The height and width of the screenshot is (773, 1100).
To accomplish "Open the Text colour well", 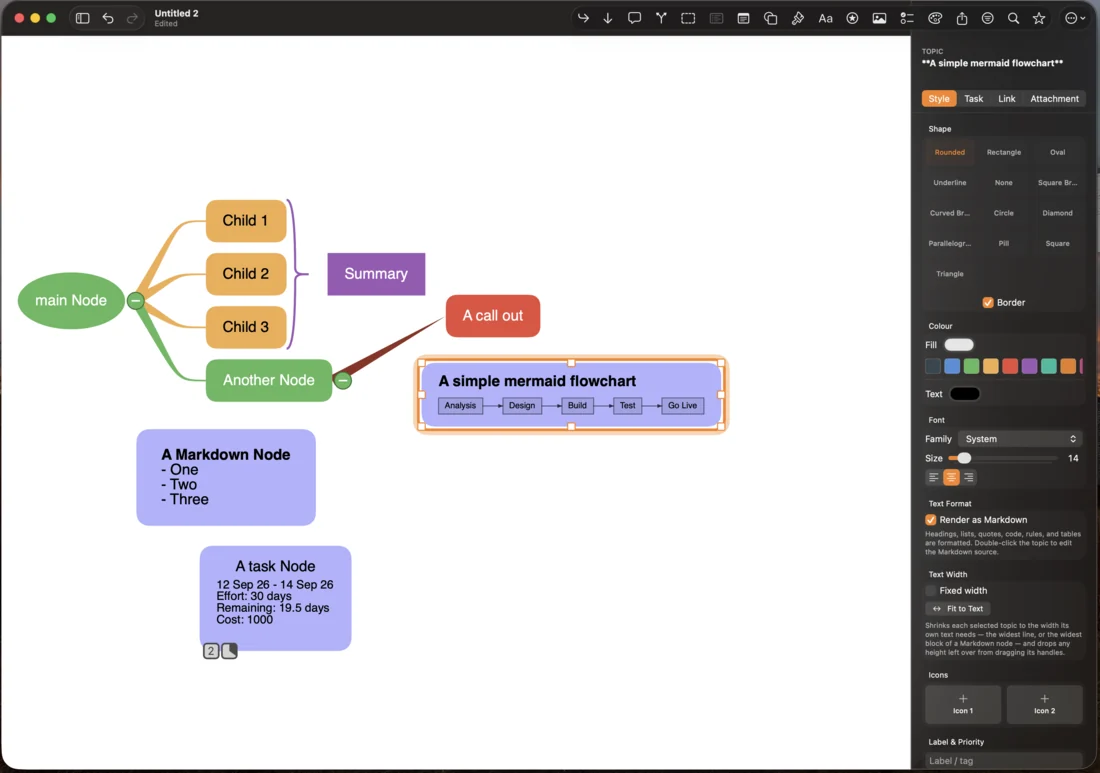I will 965,394.
